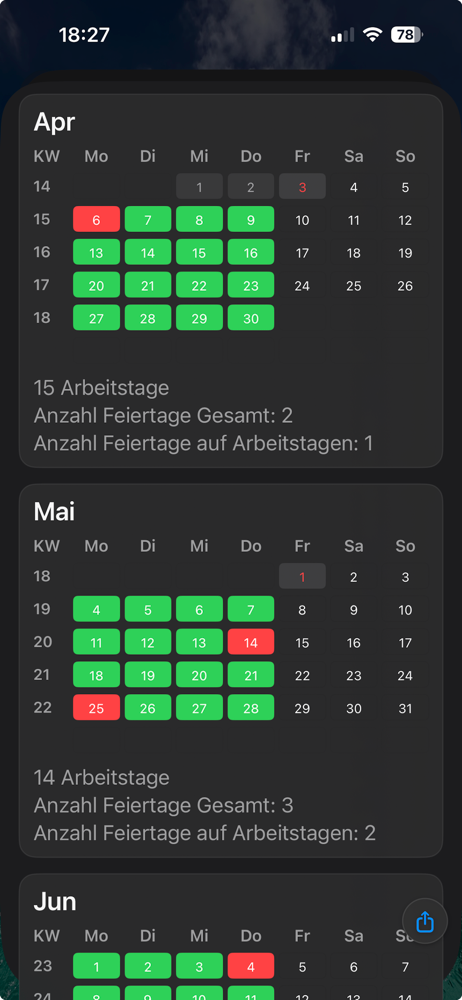Select April 30 workday cell

[251, 318]
